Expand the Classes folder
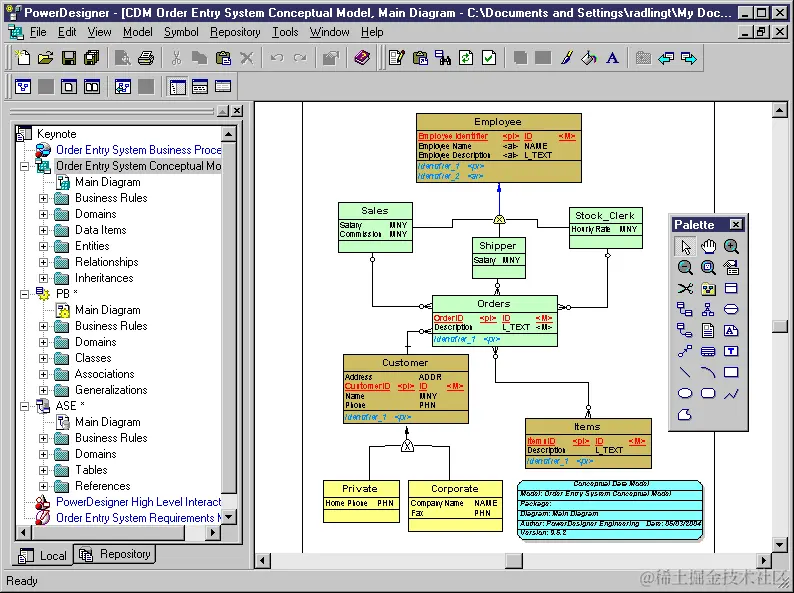 coord(44,358)
